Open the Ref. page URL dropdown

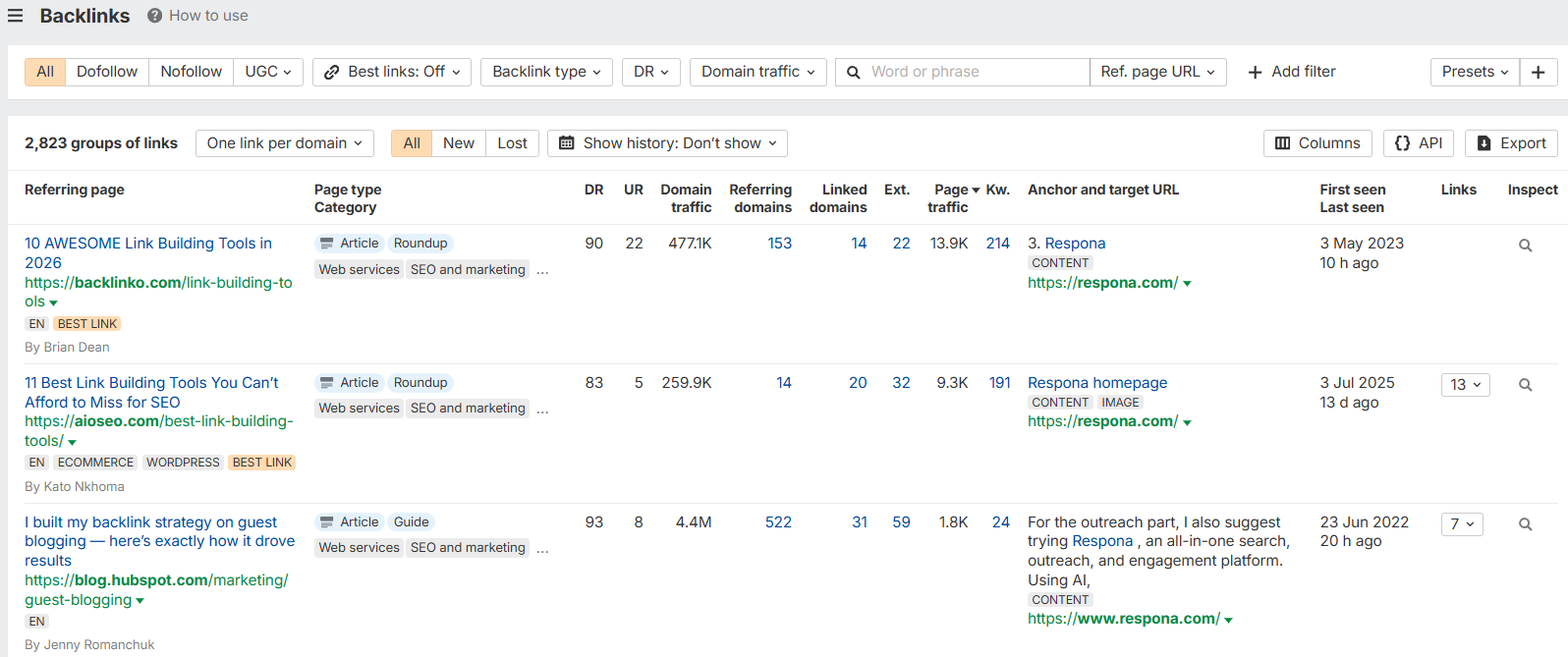pyautogui.click(x=1157, y=72)
